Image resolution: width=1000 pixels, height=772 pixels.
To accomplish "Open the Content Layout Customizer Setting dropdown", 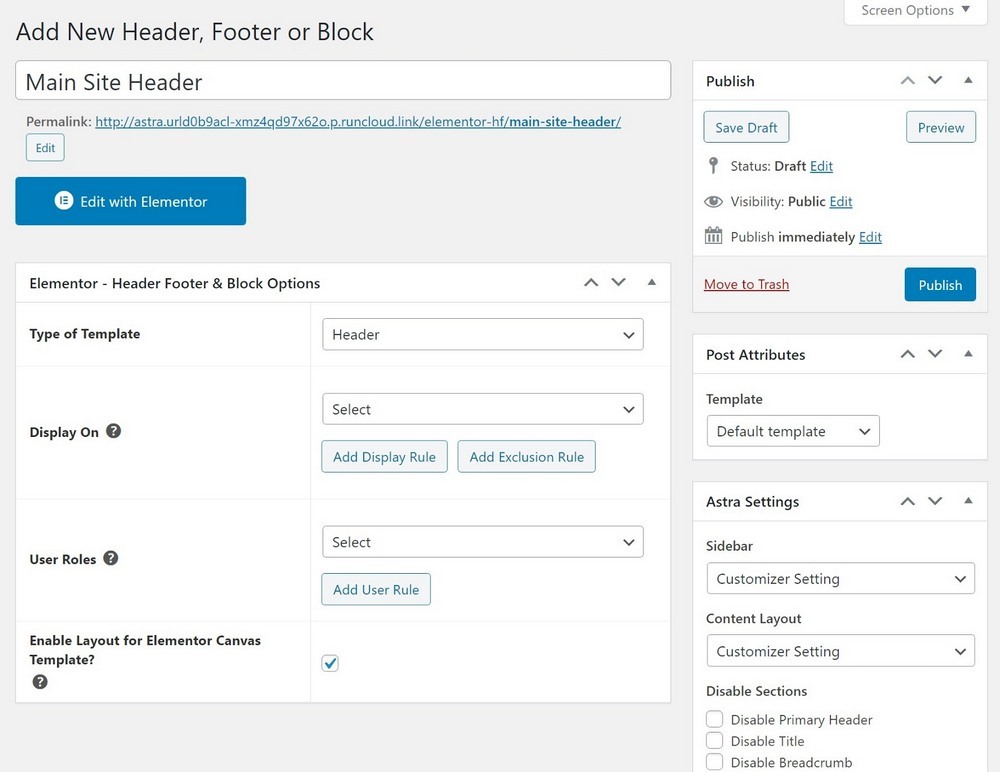I will (841, 651).
